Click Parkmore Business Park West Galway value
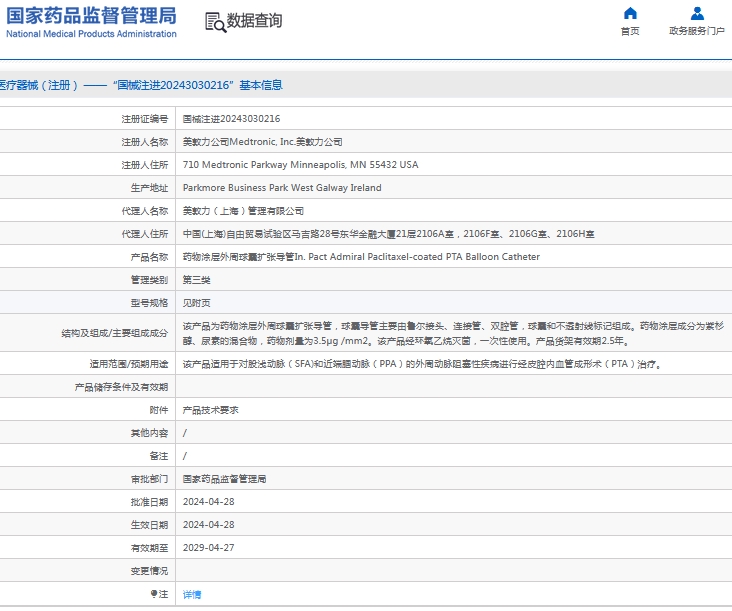732x611 pixels. click(282, 188)
